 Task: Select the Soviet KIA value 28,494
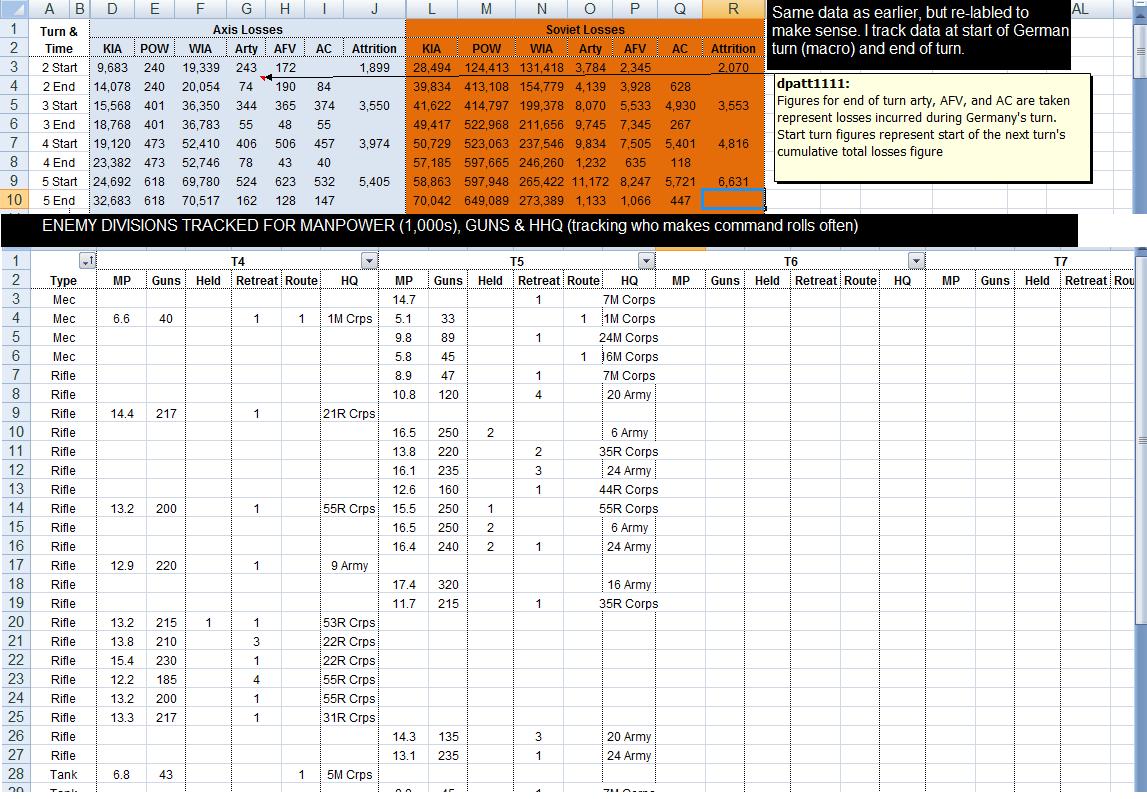[432, 67]
